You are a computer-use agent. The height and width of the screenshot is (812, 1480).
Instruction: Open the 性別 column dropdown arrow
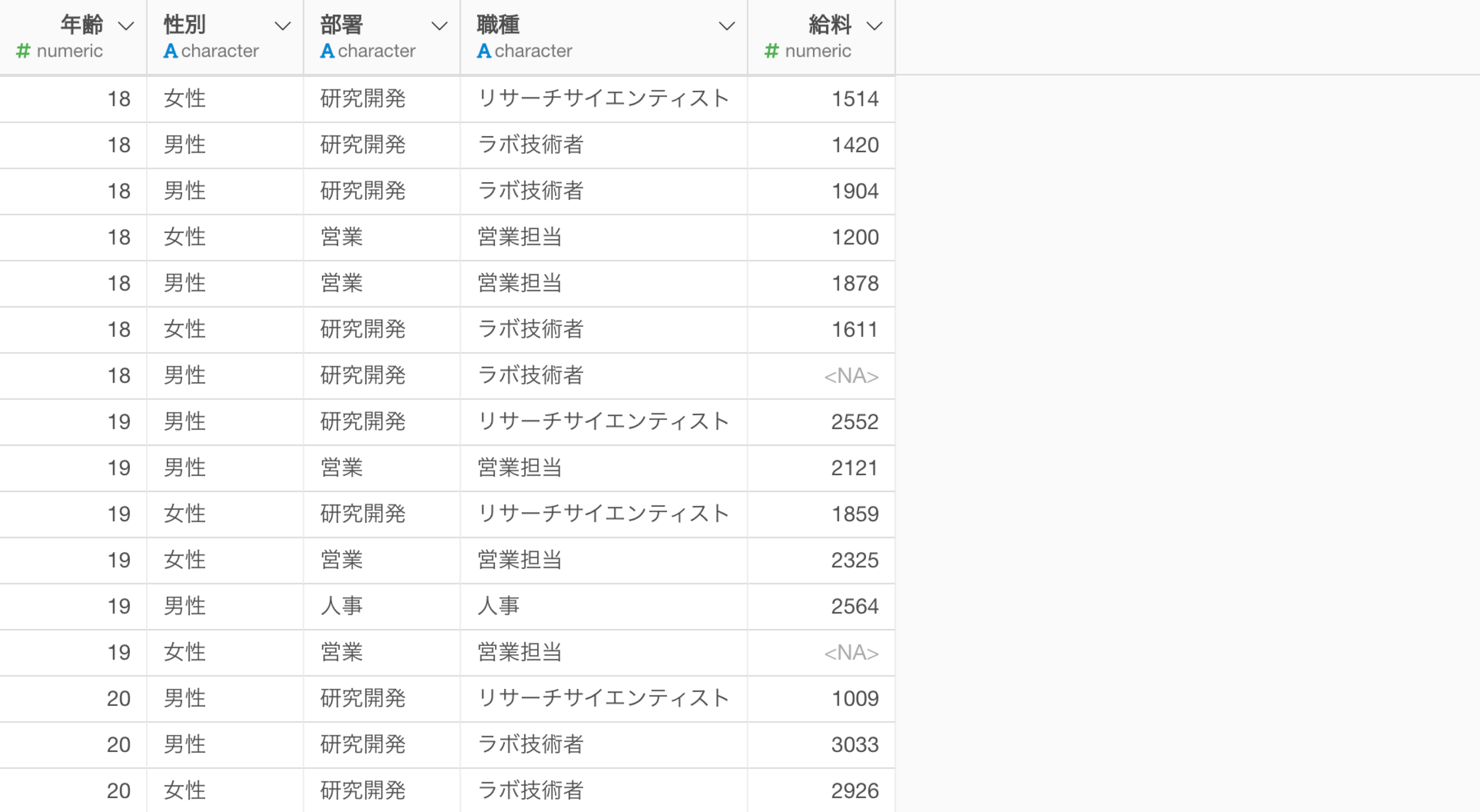coord(282,26)
